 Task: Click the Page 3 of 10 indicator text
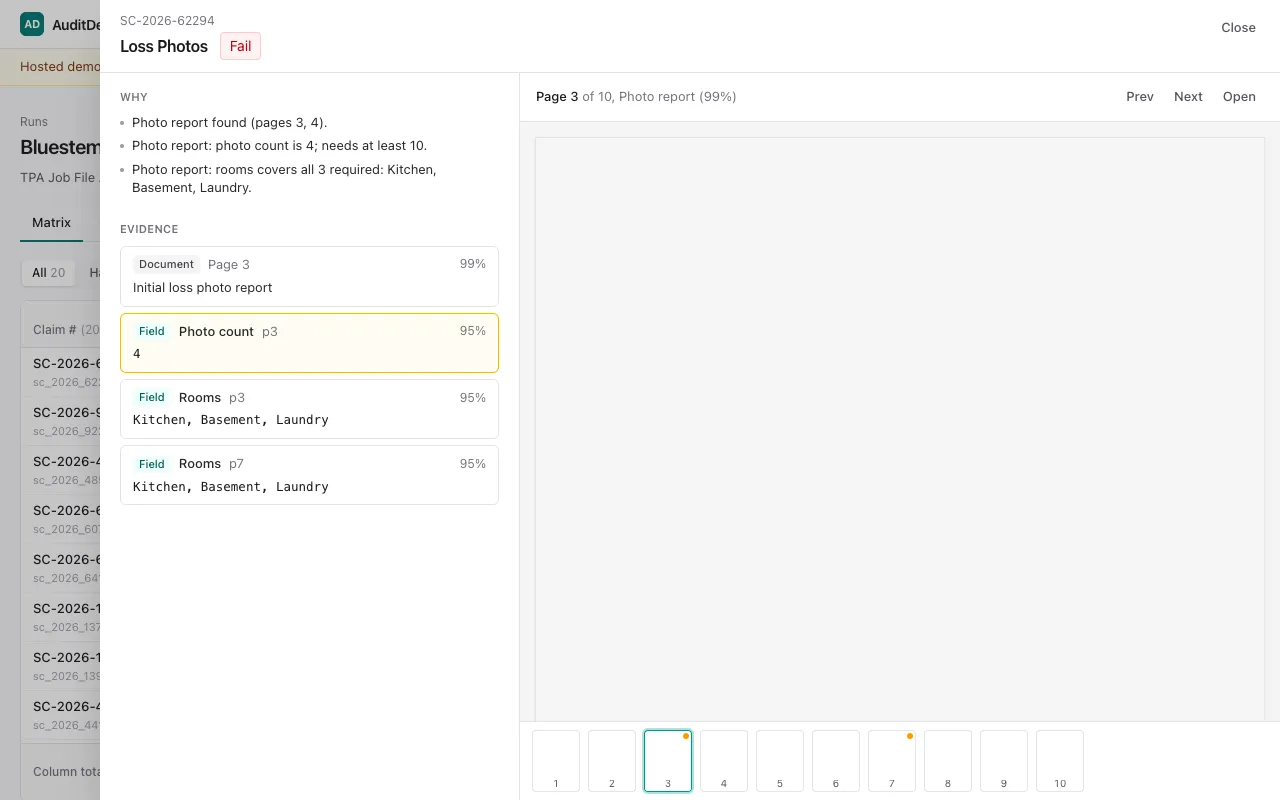[636, 97]
